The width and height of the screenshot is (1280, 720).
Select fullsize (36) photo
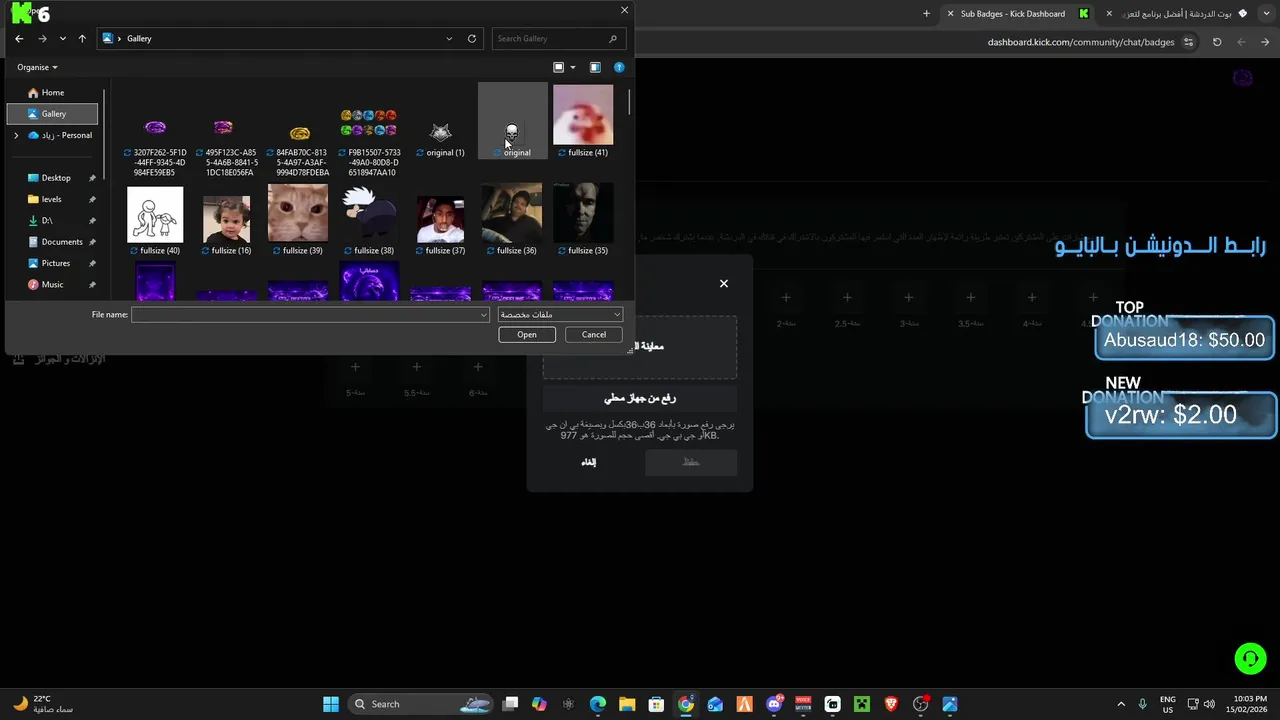point(512,220)
